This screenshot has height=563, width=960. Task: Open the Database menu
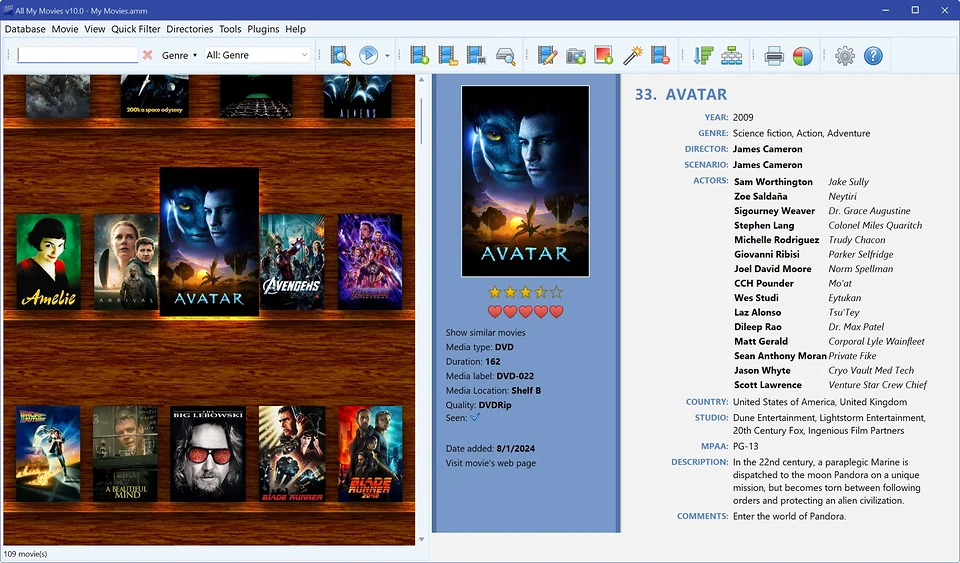(25, 29)
